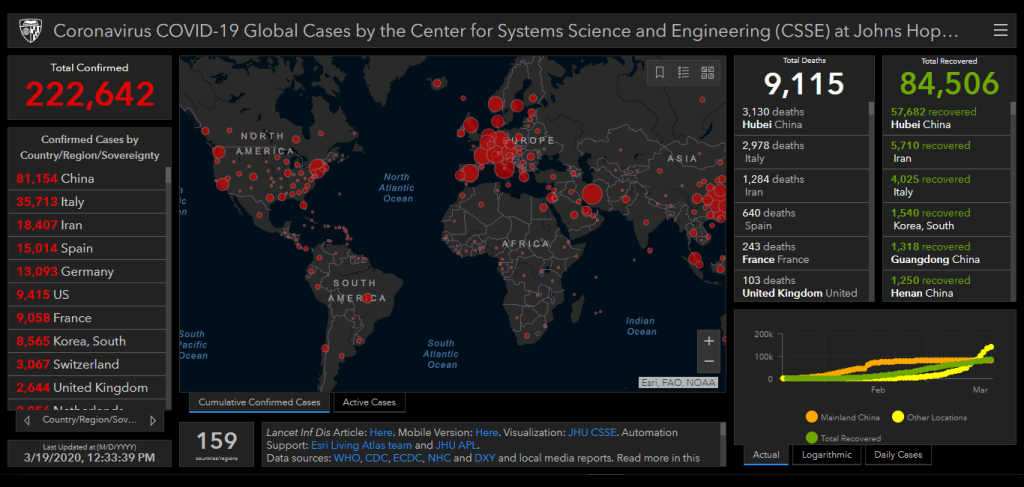Go to next list with right arrow

(152, 421)
